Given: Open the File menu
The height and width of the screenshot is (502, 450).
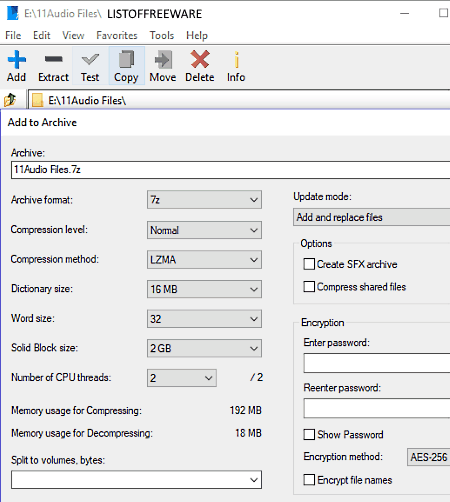Looking at the screenshot, I should pyautogui.click(x=13, y=35).
